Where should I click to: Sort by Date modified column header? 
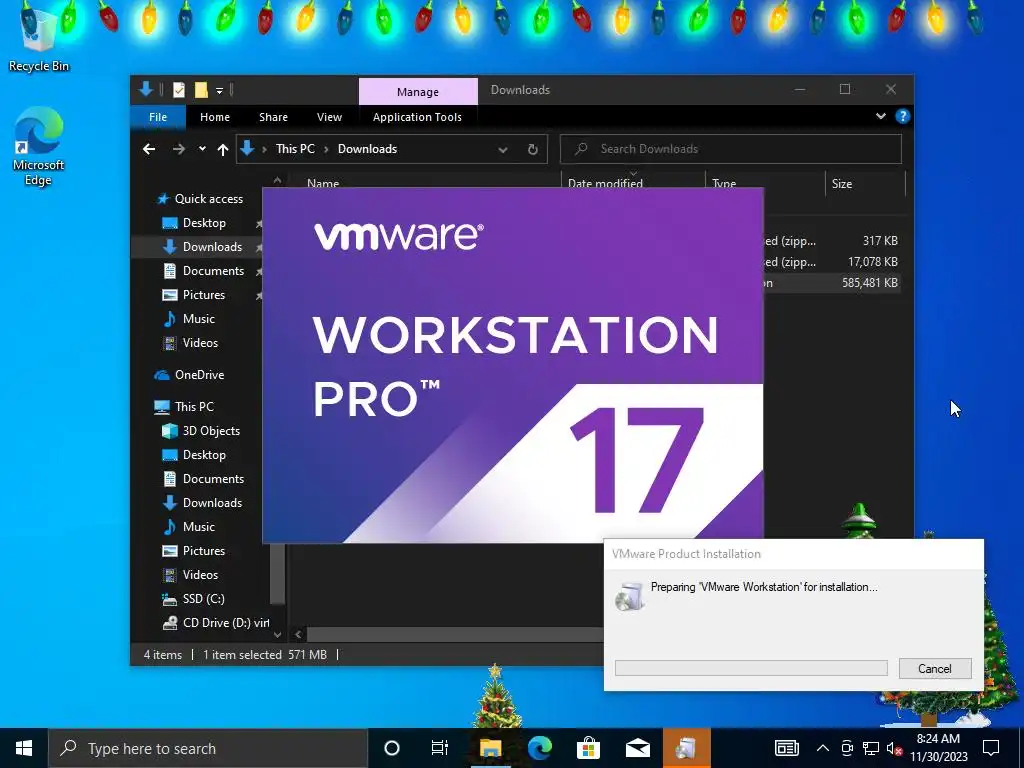click(x=605, y=182)
